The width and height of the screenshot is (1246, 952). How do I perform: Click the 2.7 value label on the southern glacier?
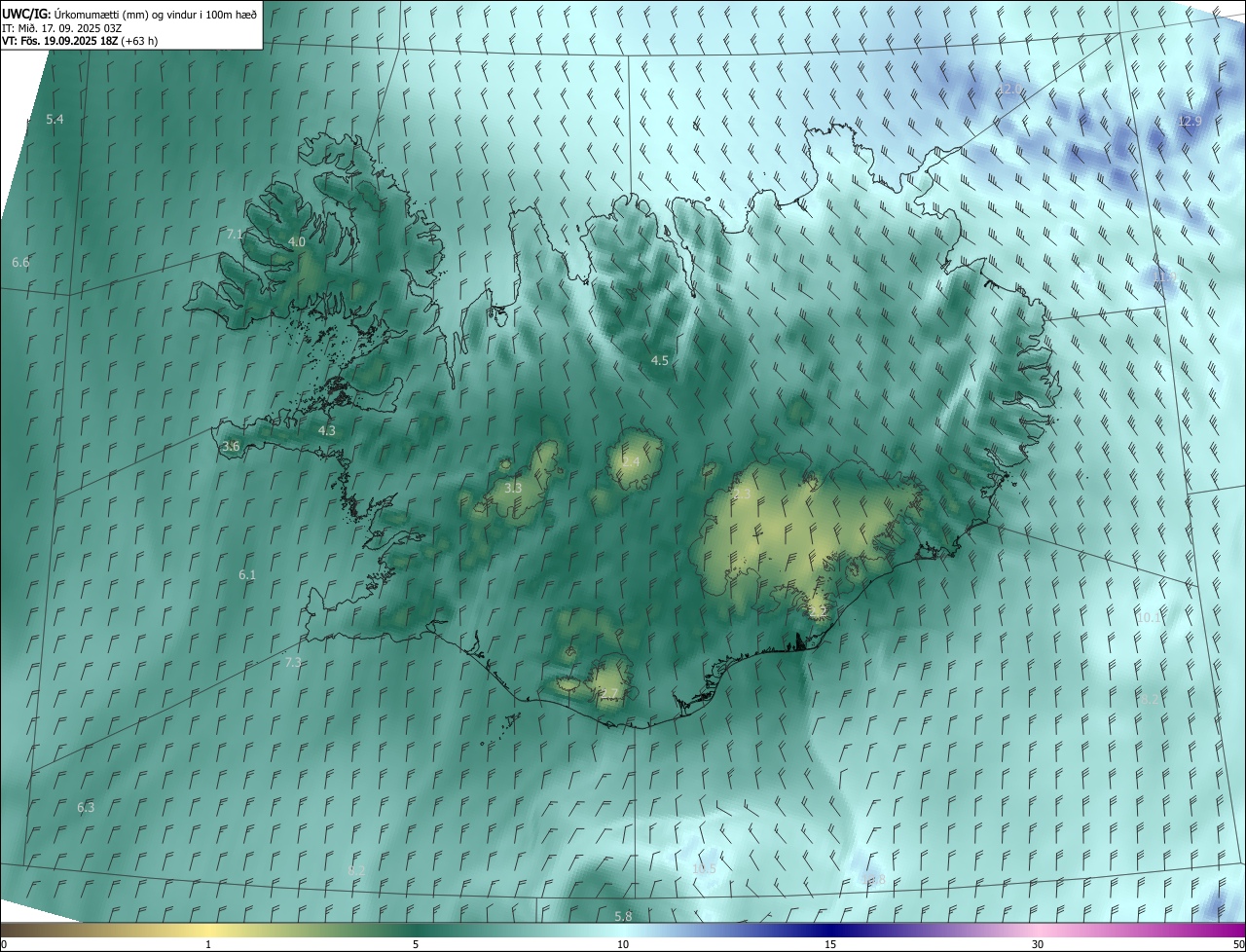pos(609,693)
